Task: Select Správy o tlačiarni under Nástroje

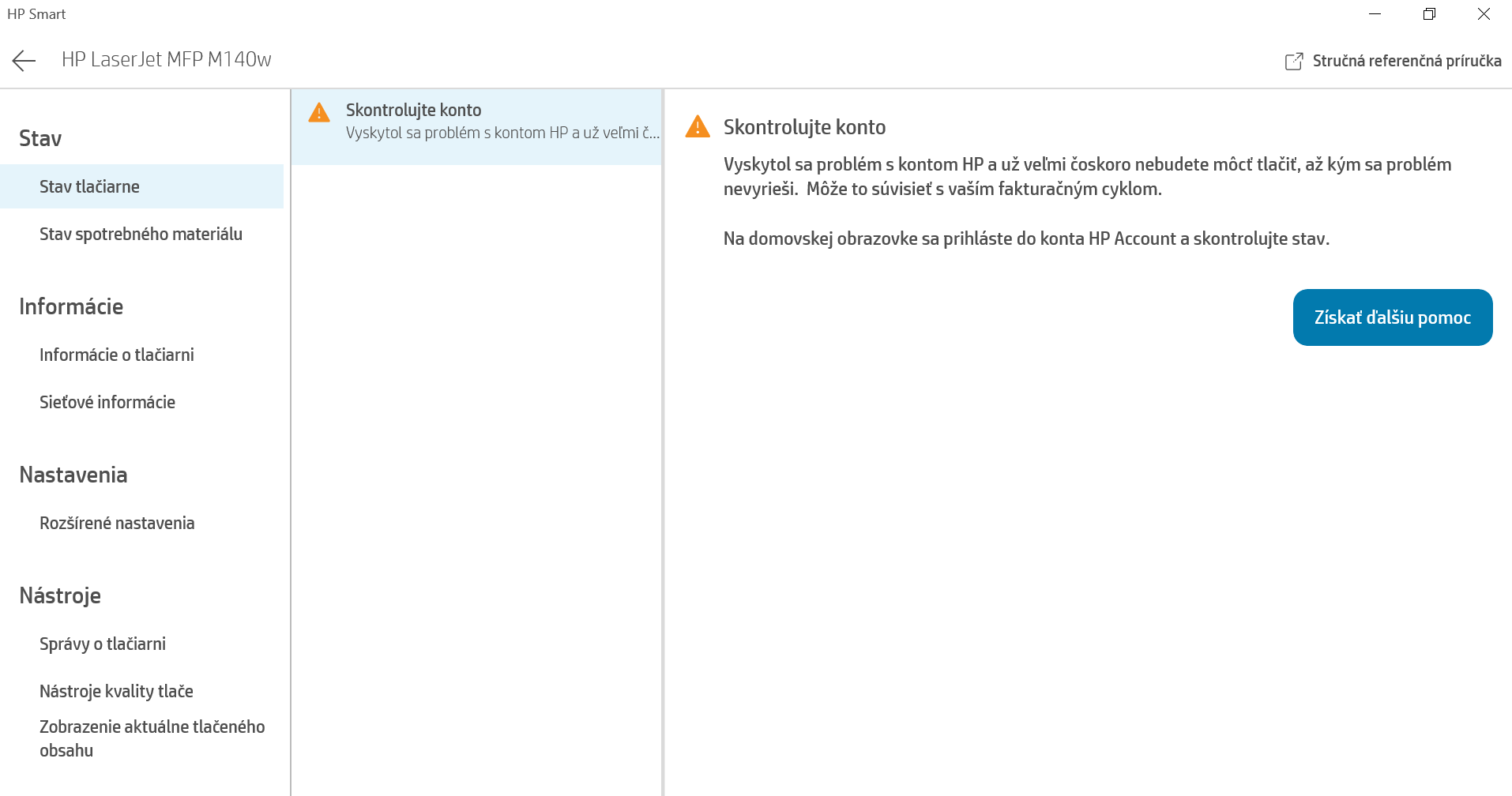Action: click(103, 644)
